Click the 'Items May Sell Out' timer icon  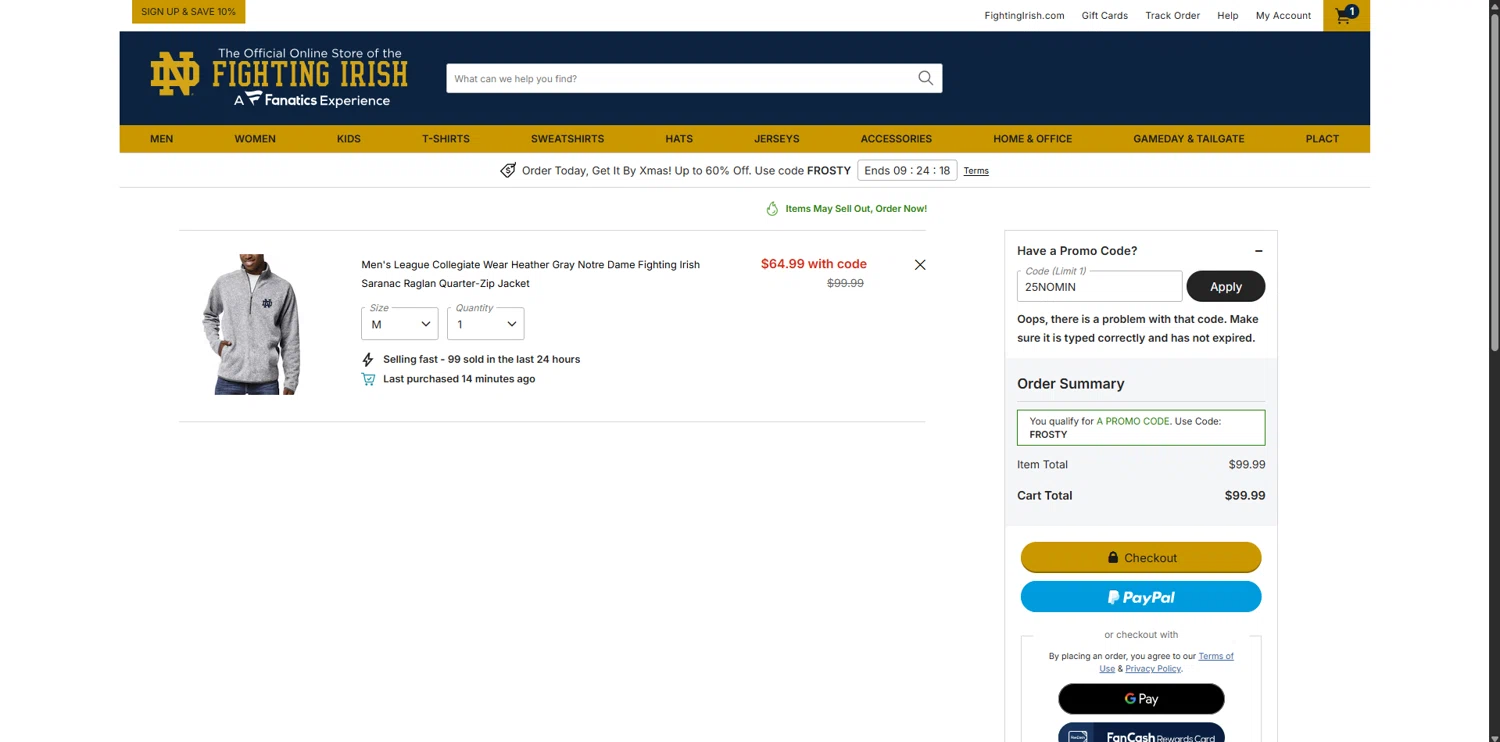click(772, 209)
